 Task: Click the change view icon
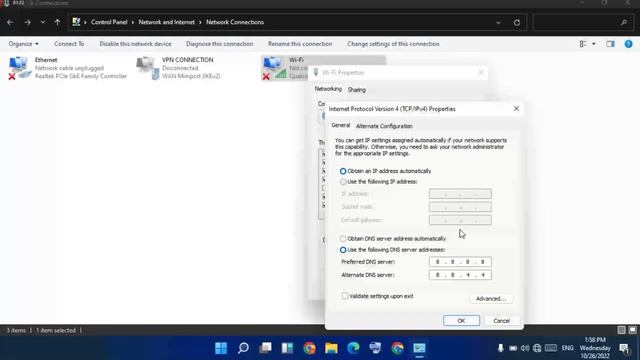583,44
